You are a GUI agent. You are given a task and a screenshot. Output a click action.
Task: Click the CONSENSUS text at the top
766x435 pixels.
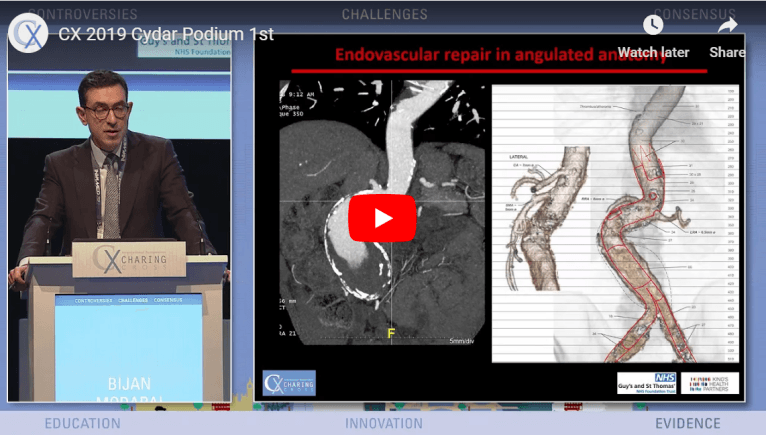tap(690, 14)
